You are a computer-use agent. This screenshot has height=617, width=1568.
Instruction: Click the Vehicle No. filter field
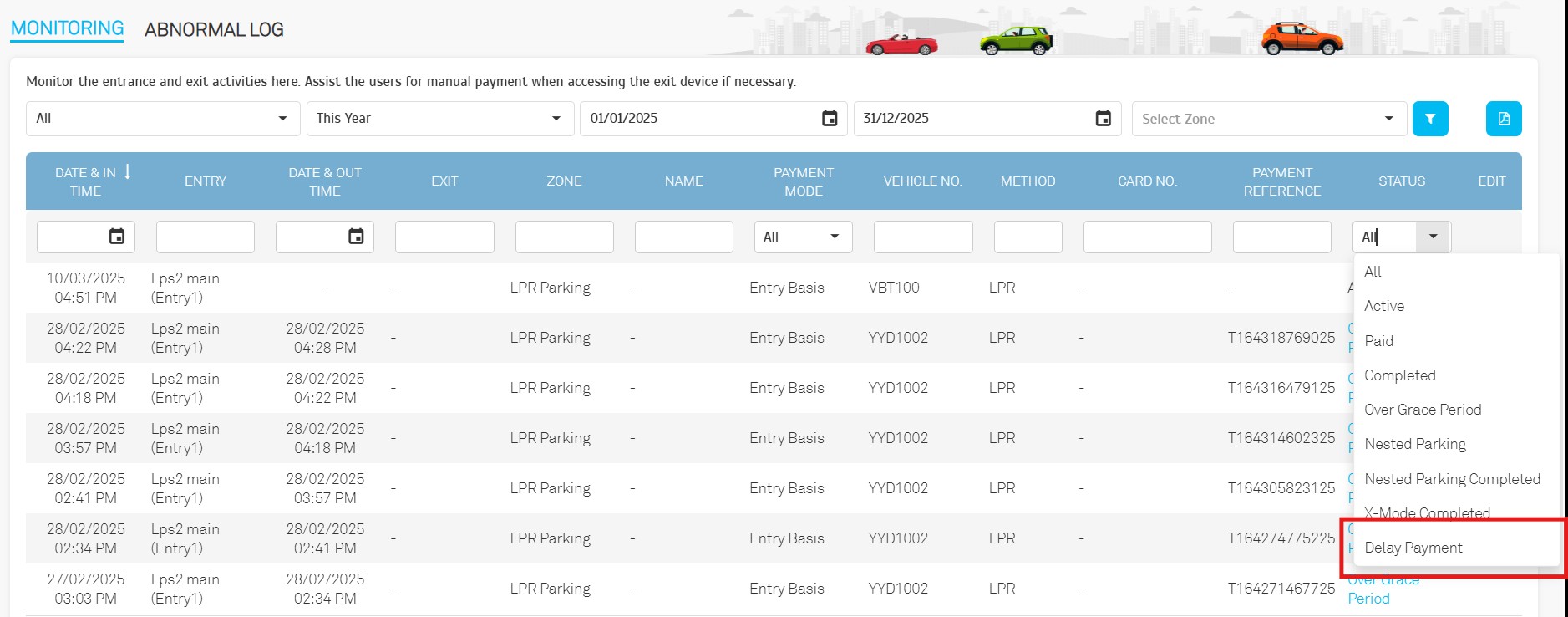pyautogui.click(x=922, y=237)
